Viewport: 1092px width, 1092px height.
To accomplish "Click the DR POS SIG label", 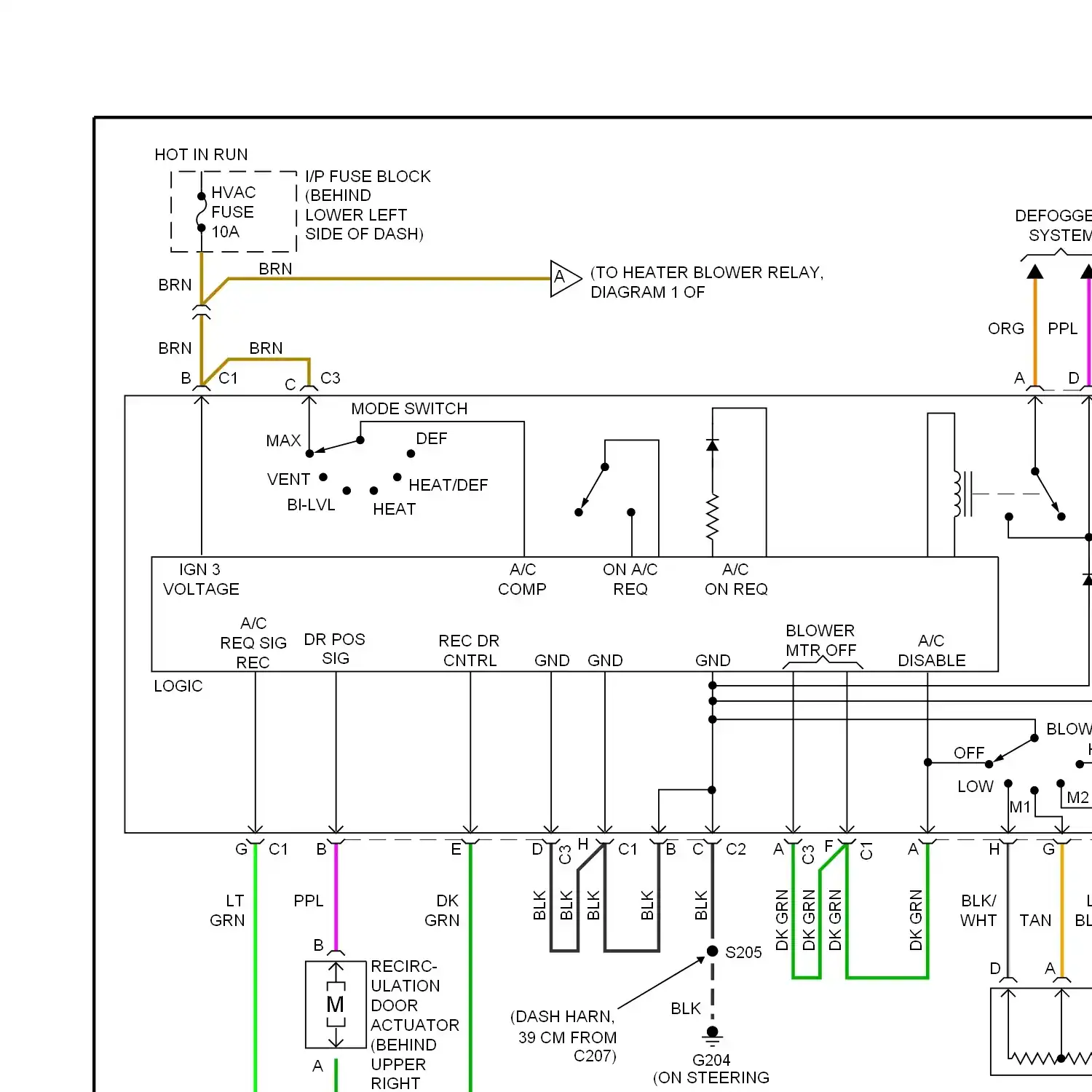I will coord(334,649).
